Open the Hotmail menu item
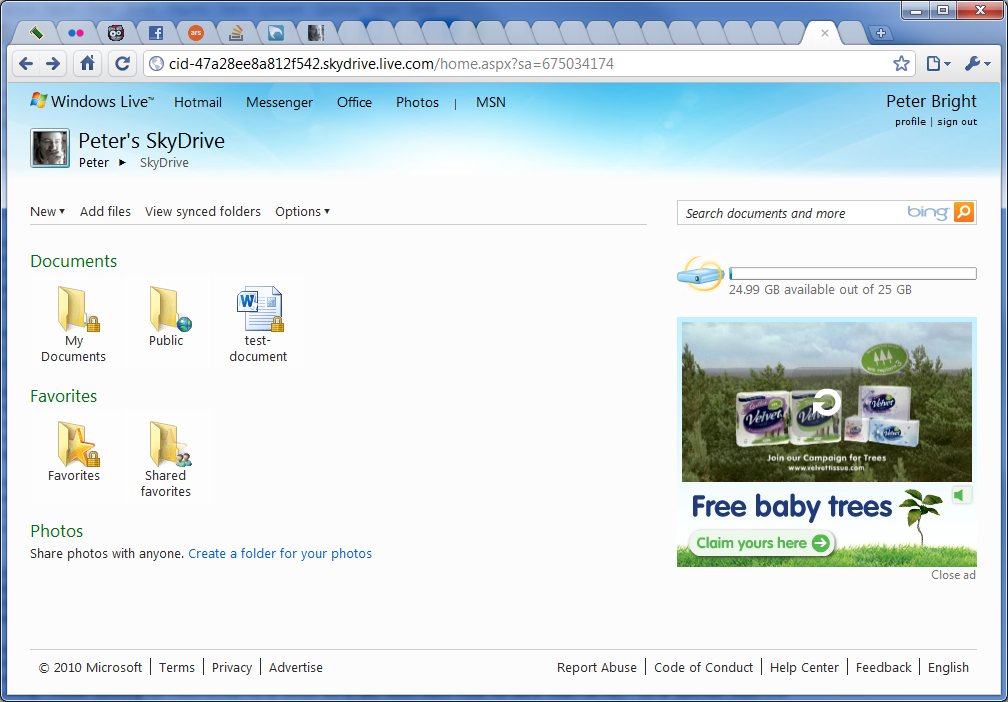The width and height of the screenshot is (1008, 702). pos(198,102)
